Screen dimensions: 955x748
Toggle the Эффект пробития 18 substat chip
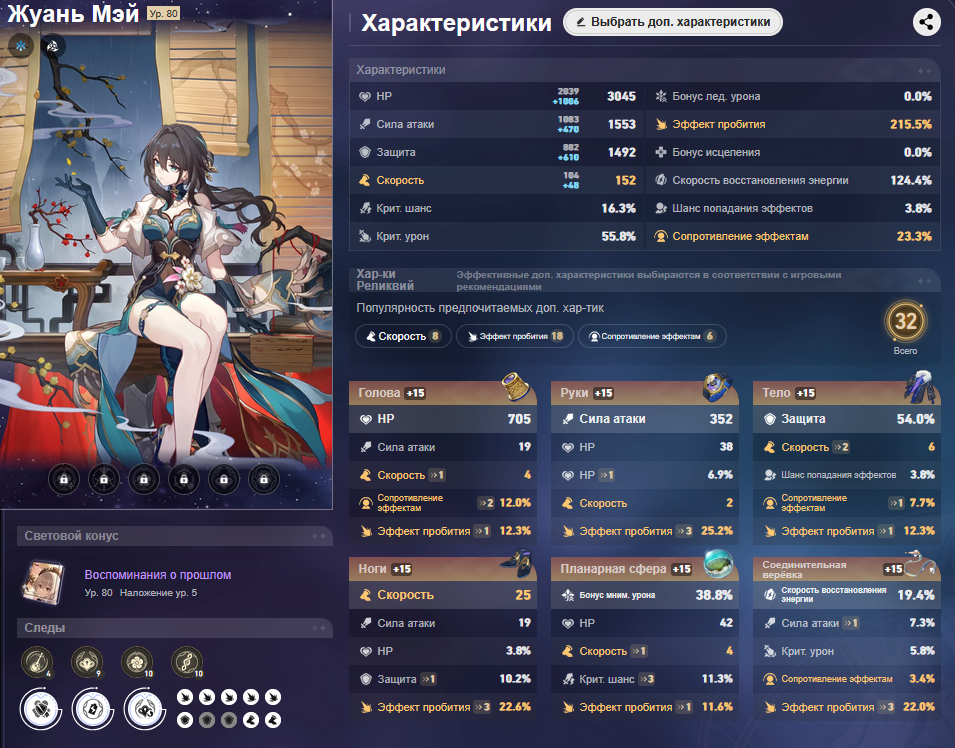pyautogui.click(x=515, y=336)
